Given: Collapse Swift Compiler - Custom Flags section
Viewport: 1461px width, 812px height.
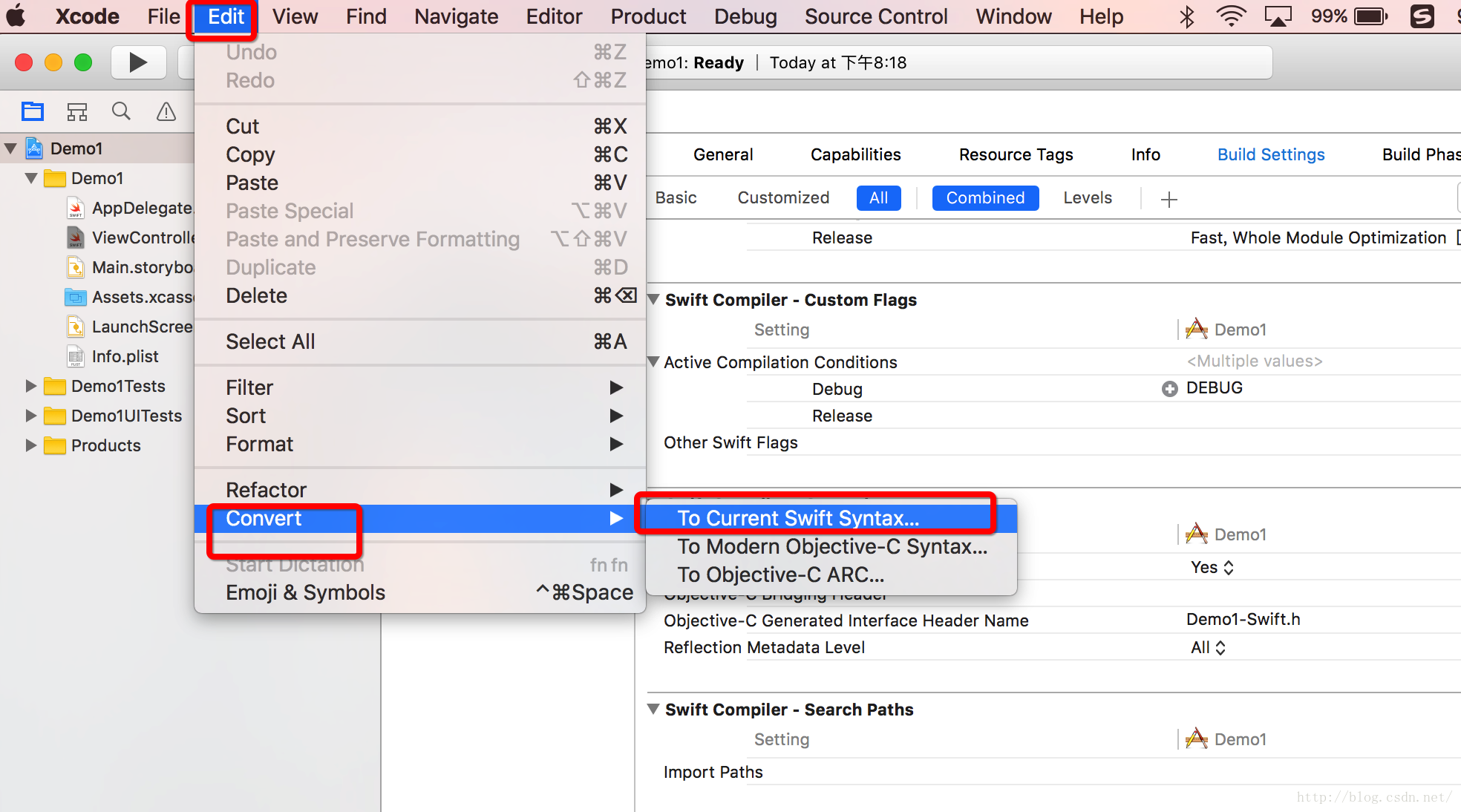Looking at the screenshot, I should tap(653, 300).
